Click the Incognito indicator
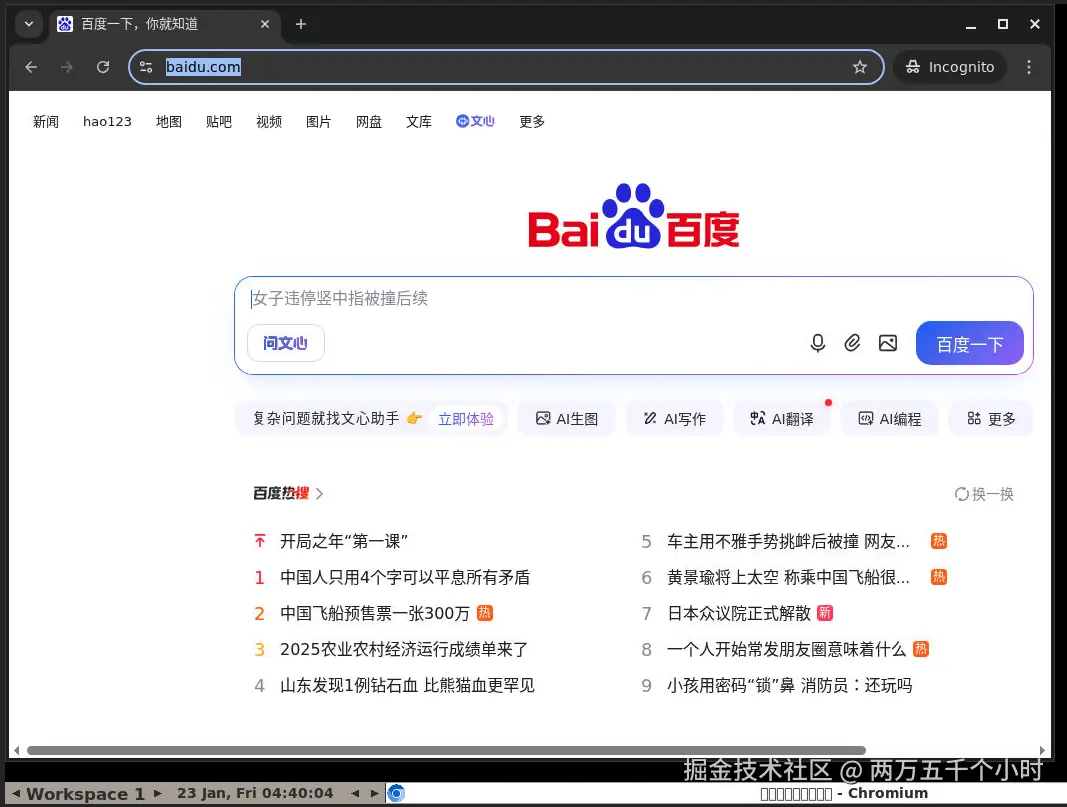Screen dimensions: 1067x807 click(x=950, y=67)
